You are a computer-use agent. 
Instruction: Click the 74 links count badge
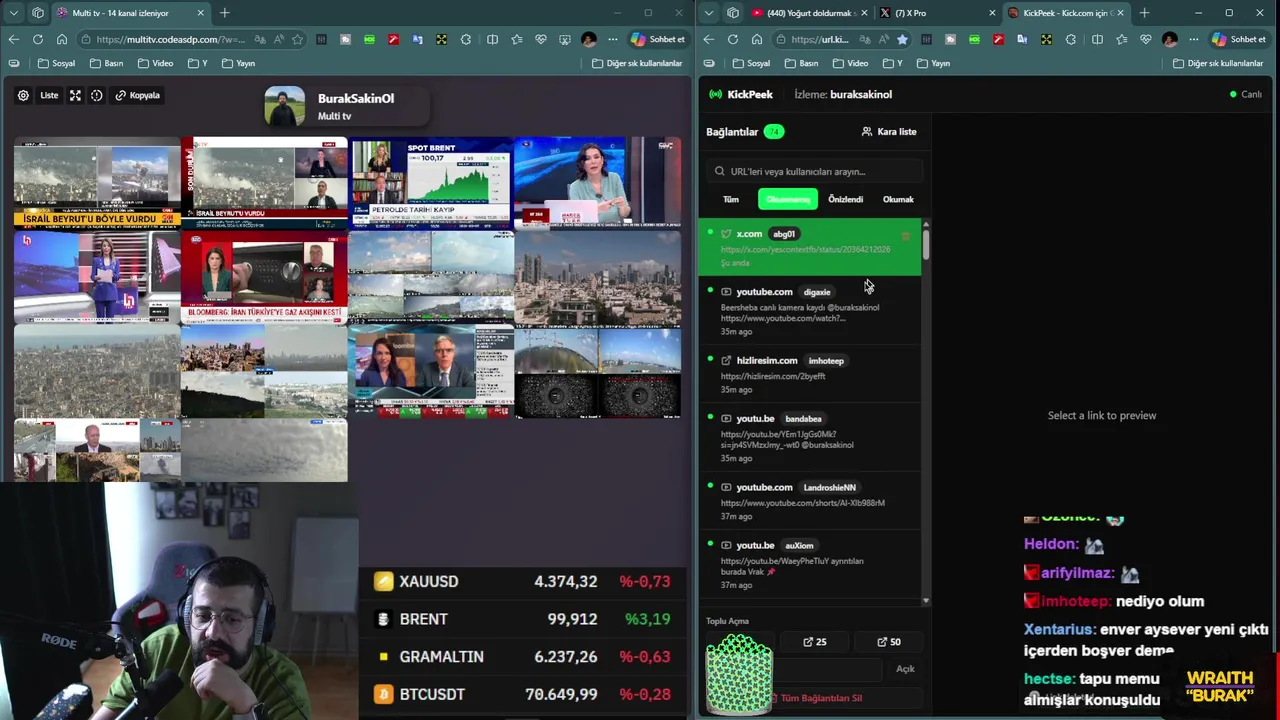click(x=774, y=131)
